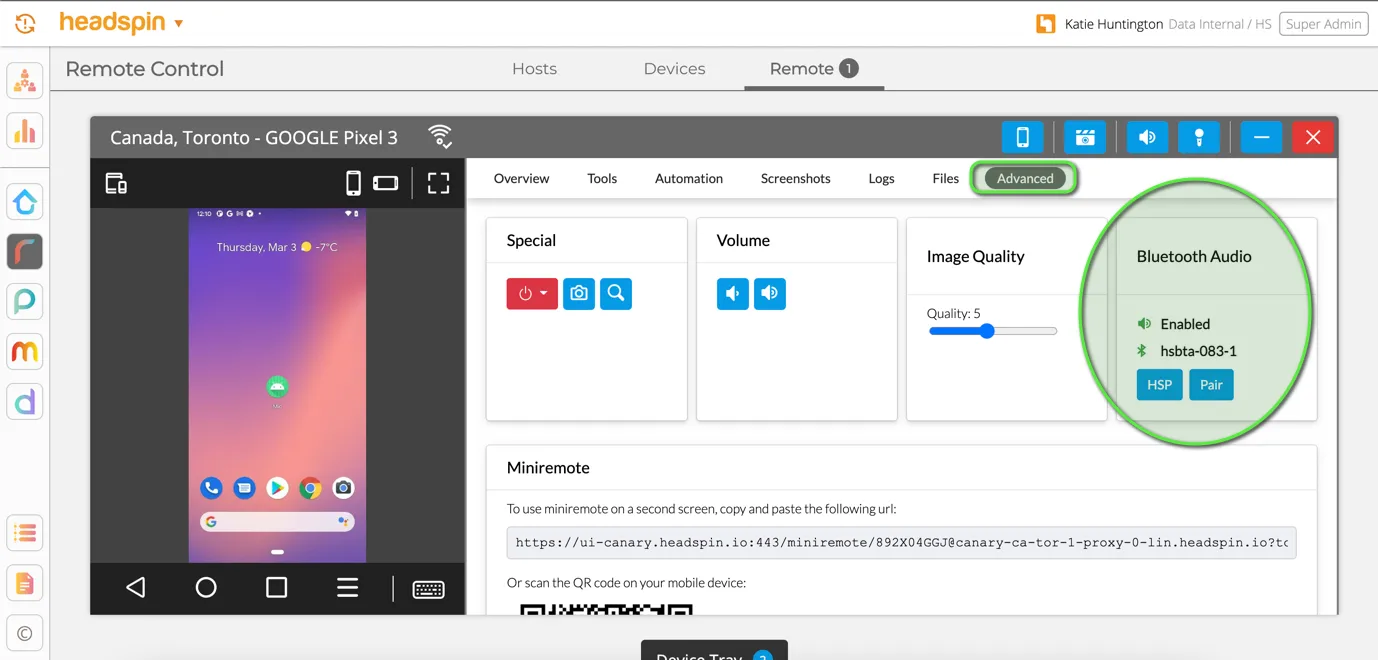Click the Katie Huntington user name
Screen dimensions: 1378x660
(x=1113, y=24)
